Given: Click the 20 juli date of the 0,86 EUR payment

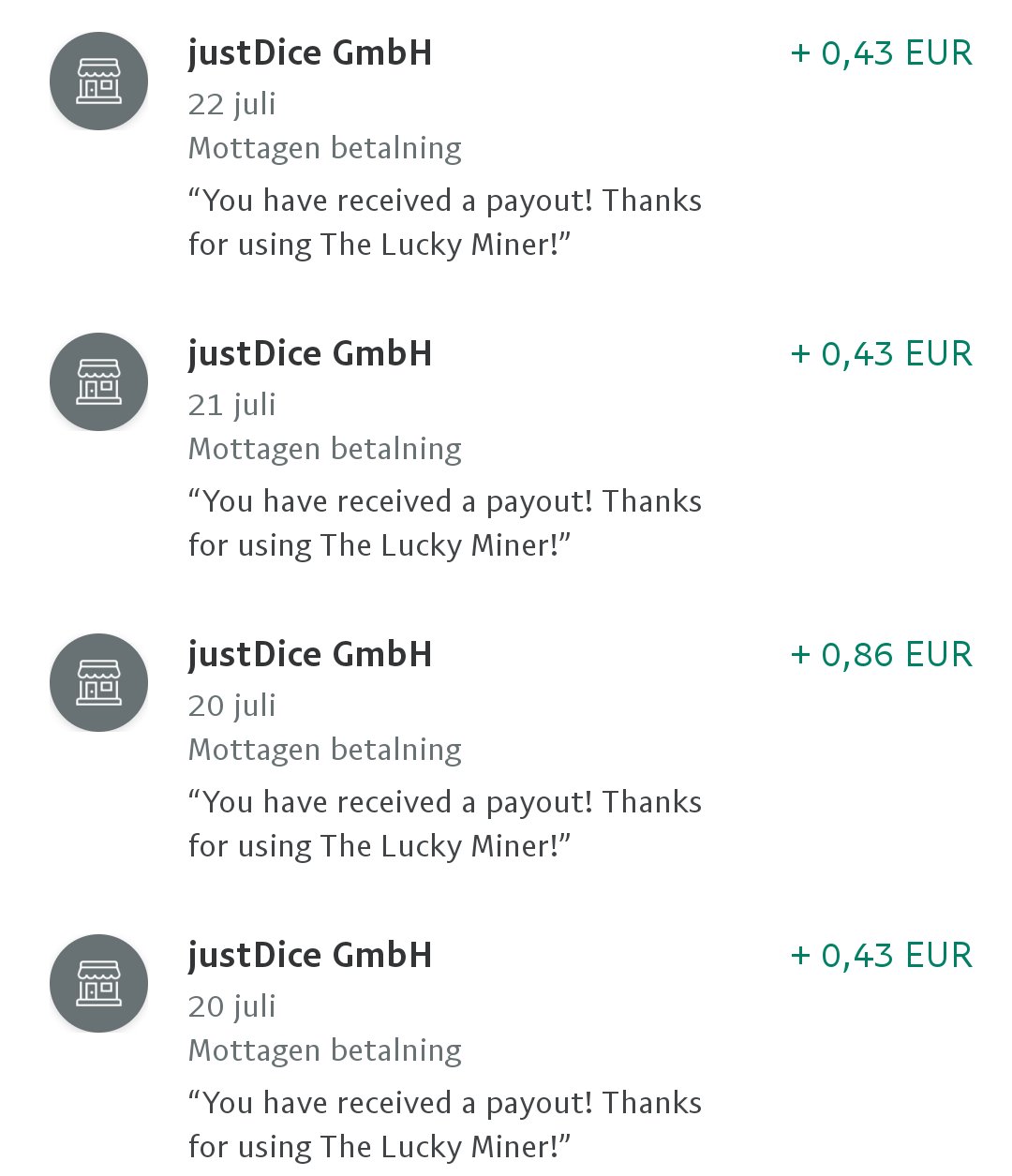Looking at the screenshot, I should point(231,706).
